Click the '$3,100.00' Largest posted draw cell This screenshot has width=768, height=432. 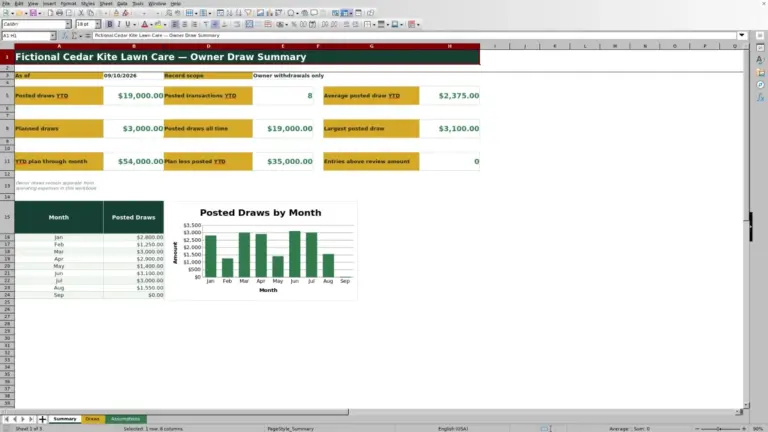449,128
